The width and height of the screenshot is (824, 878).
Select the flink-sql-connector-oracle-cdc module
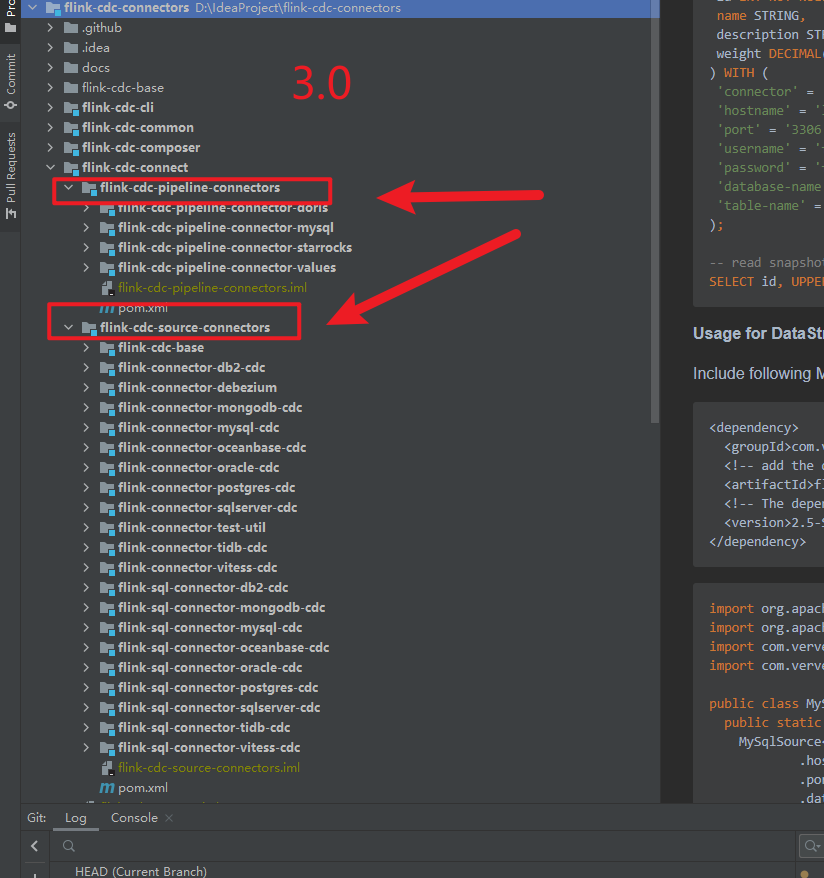[x=210, y=667]
